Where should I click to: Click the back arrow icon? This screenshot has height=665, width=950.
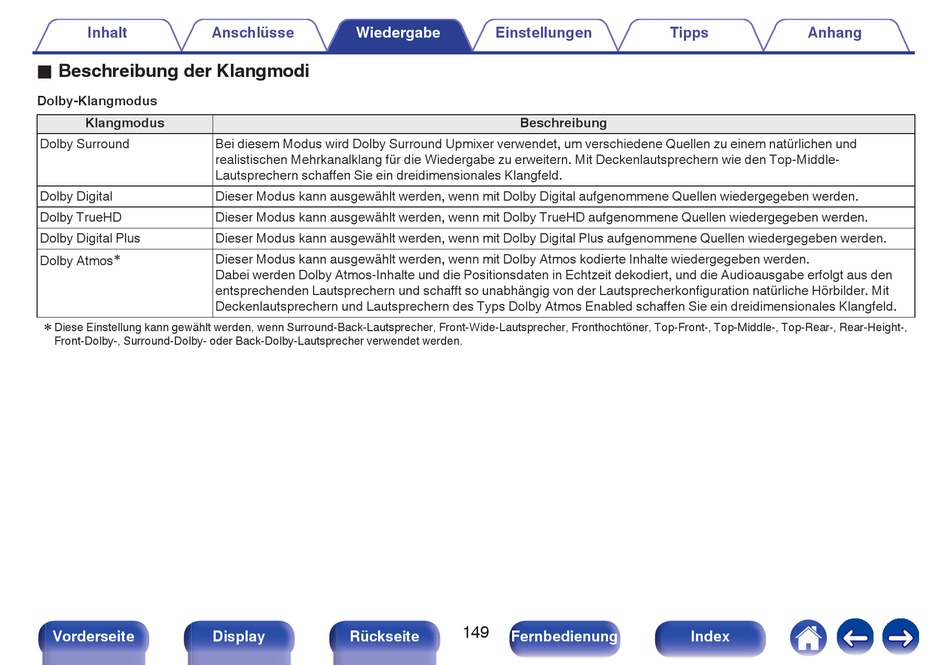(x=855, y=637)
